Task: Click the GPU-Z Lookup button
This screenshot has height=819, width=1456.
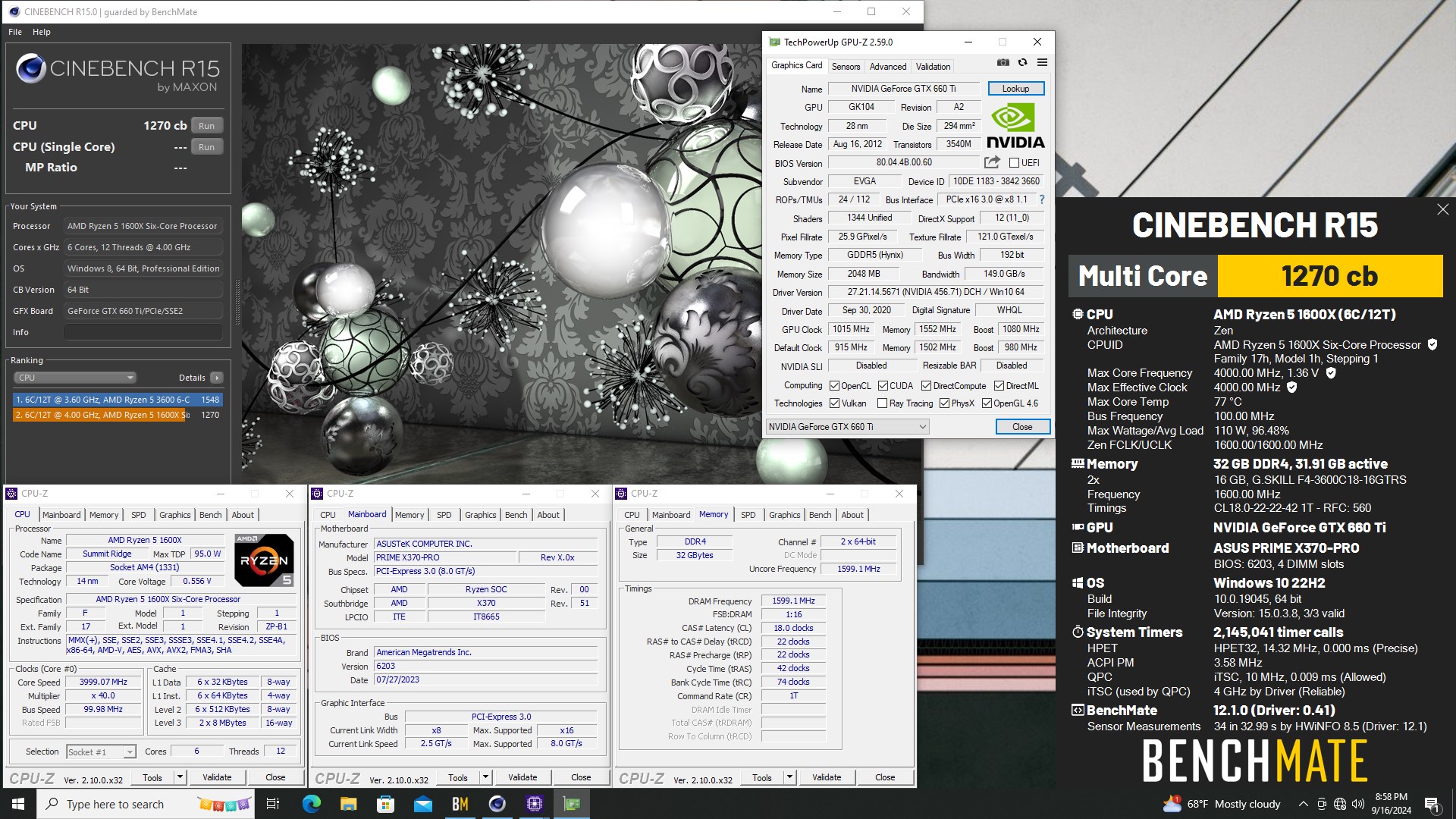Action: tap(1015, 89)
